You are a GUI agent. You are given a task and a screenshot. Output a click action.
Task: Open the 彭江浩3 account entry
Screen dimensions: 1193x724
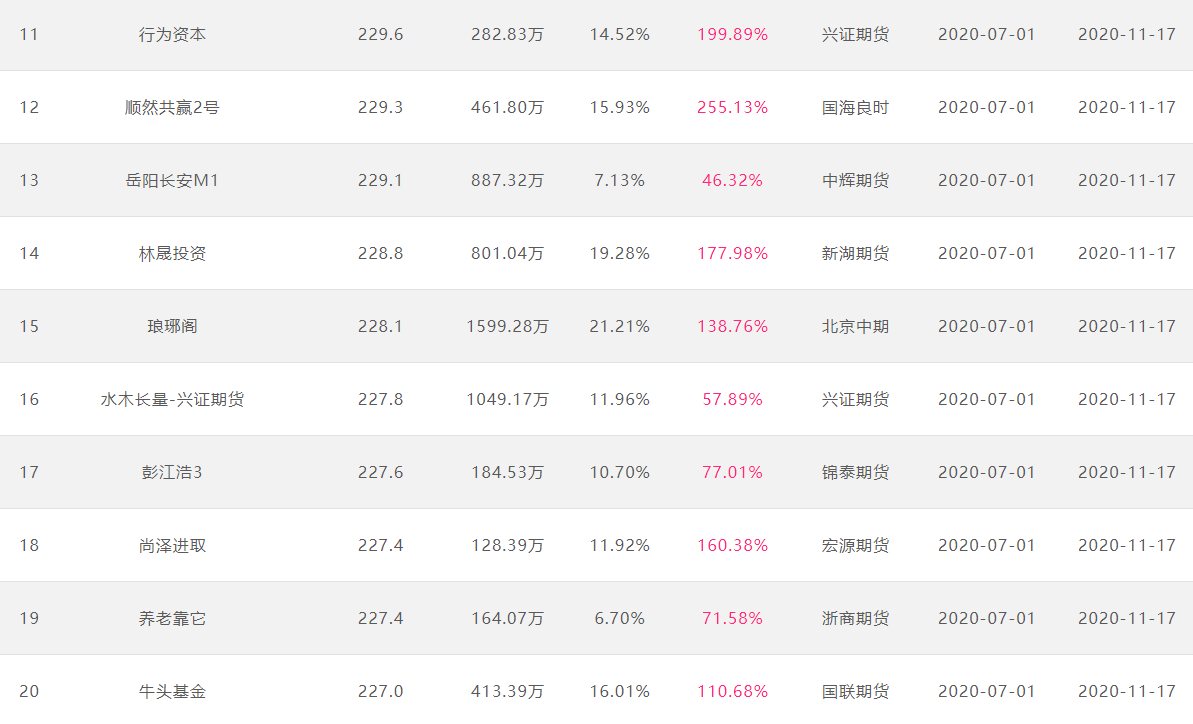172,473
